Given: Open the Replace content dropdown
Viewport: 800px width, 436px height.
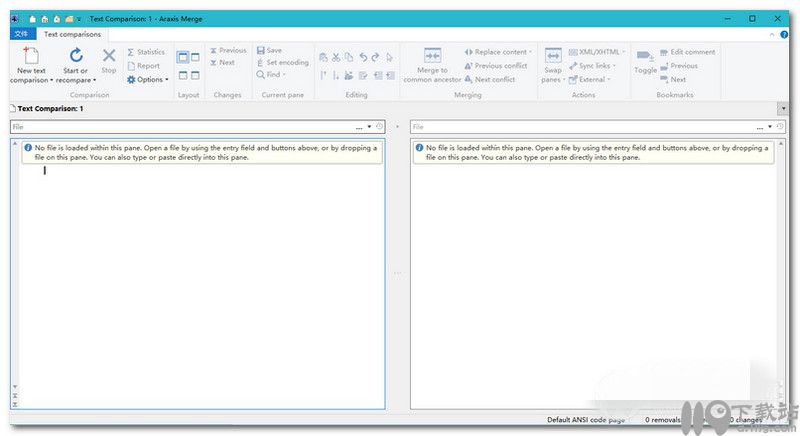Looking at the screenshot, I should click(498, 52).
